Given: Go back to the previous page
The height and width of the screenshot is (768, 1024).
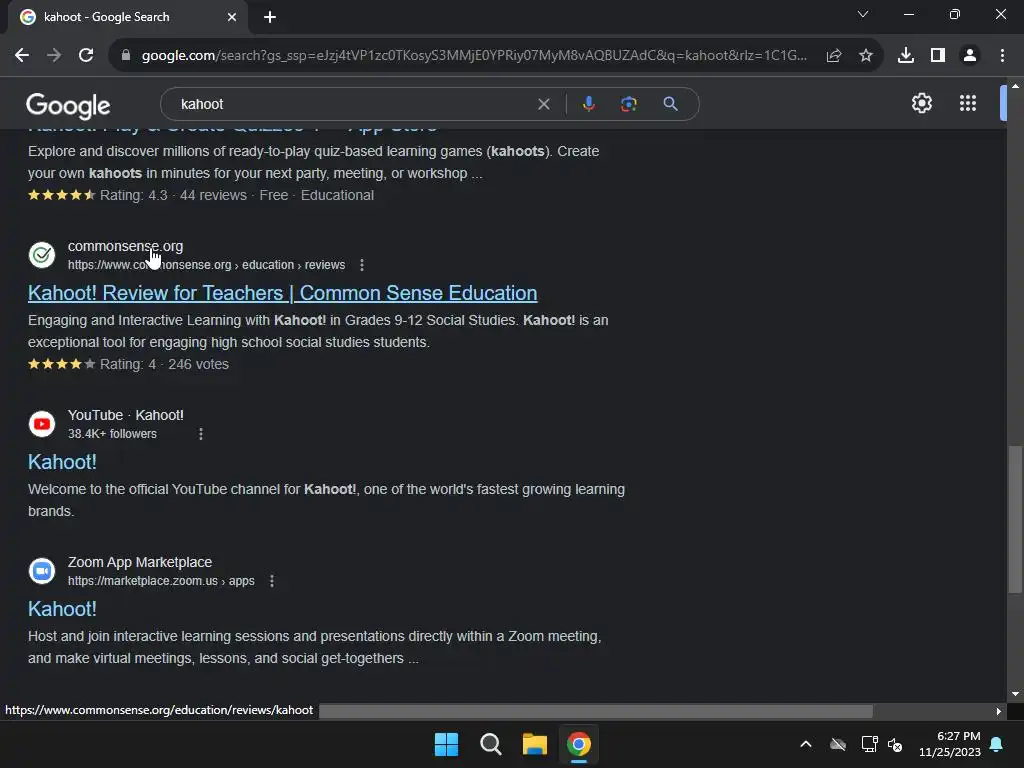Looking at the screenshot, I should (x=22, y=56).
